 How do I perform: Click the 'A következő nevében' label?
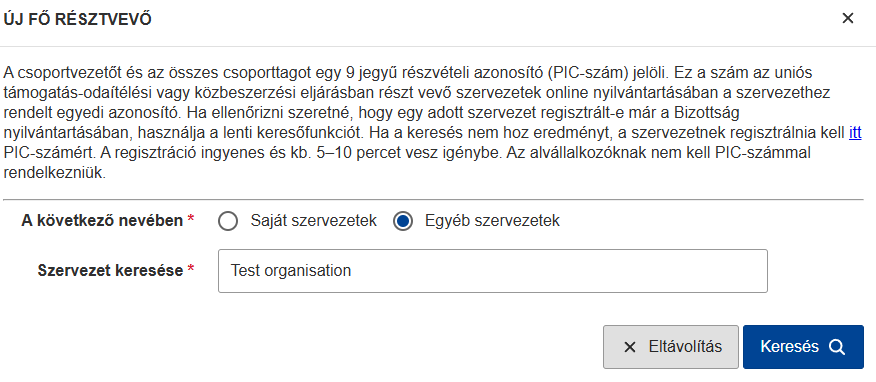coord(102,221)
